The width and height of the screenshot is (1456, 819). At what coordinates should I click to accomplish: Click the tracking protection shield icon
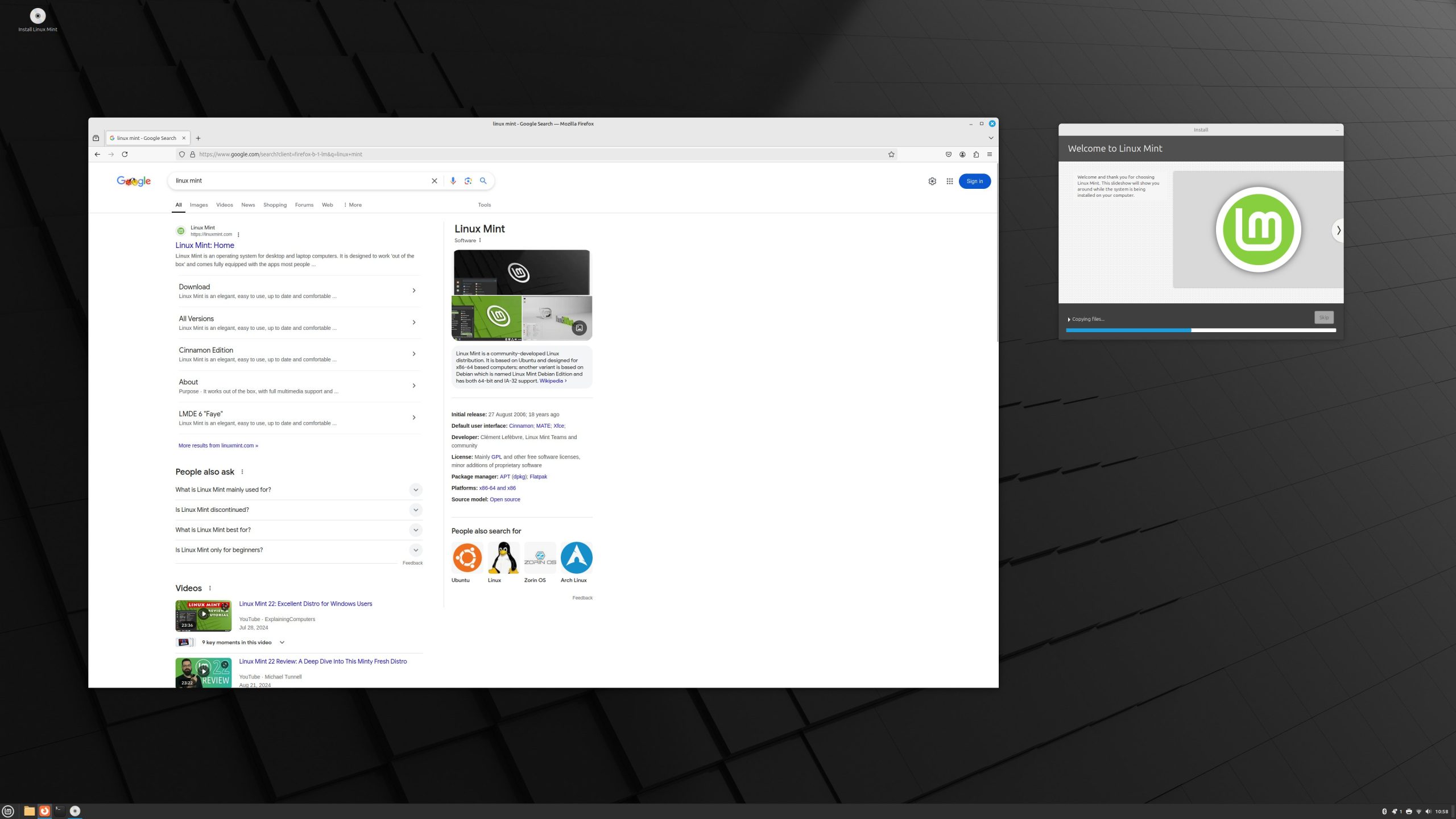coord(182,154)
